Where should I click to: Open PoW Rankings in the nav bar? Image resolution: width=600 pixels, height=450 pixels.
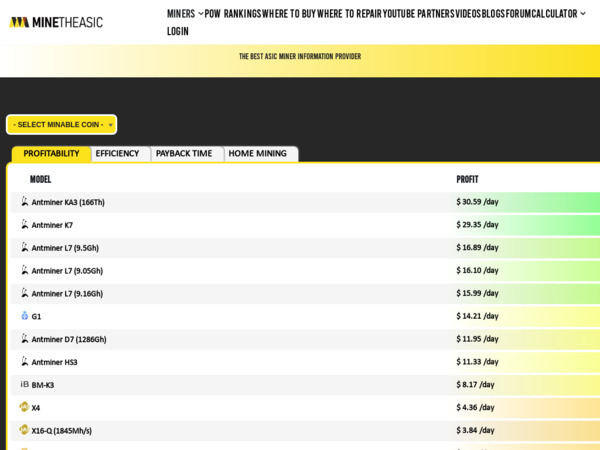[x=233, y=14]
